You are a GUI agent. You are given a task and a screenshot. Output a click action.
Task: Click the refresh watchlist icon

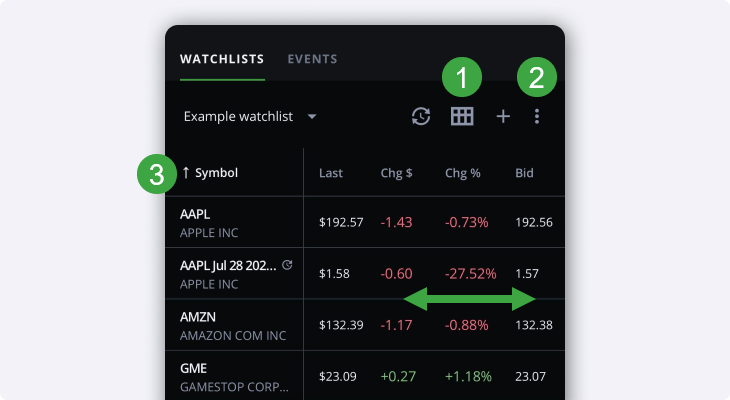tap(421, 117)
